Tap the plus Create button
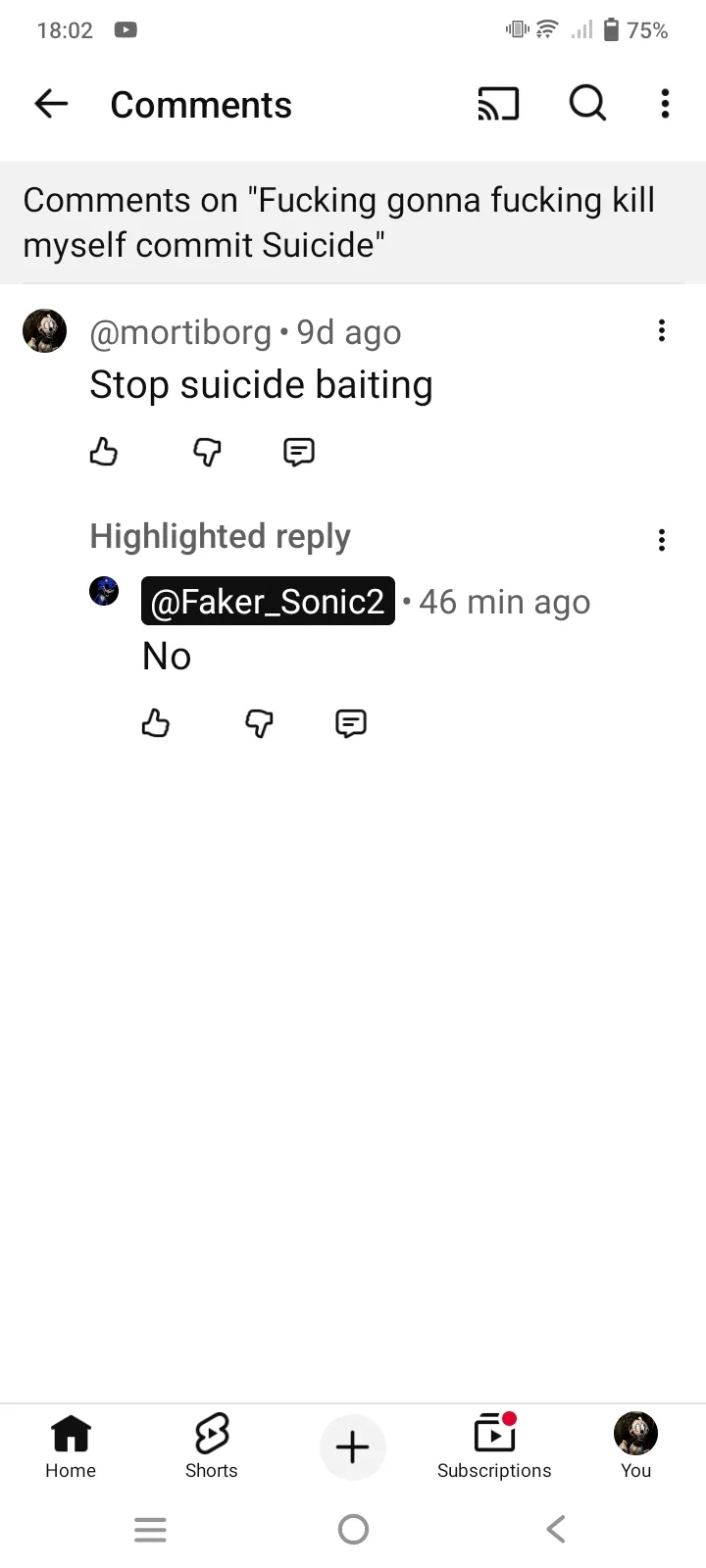706x1568 pixels. [353, 1447]
